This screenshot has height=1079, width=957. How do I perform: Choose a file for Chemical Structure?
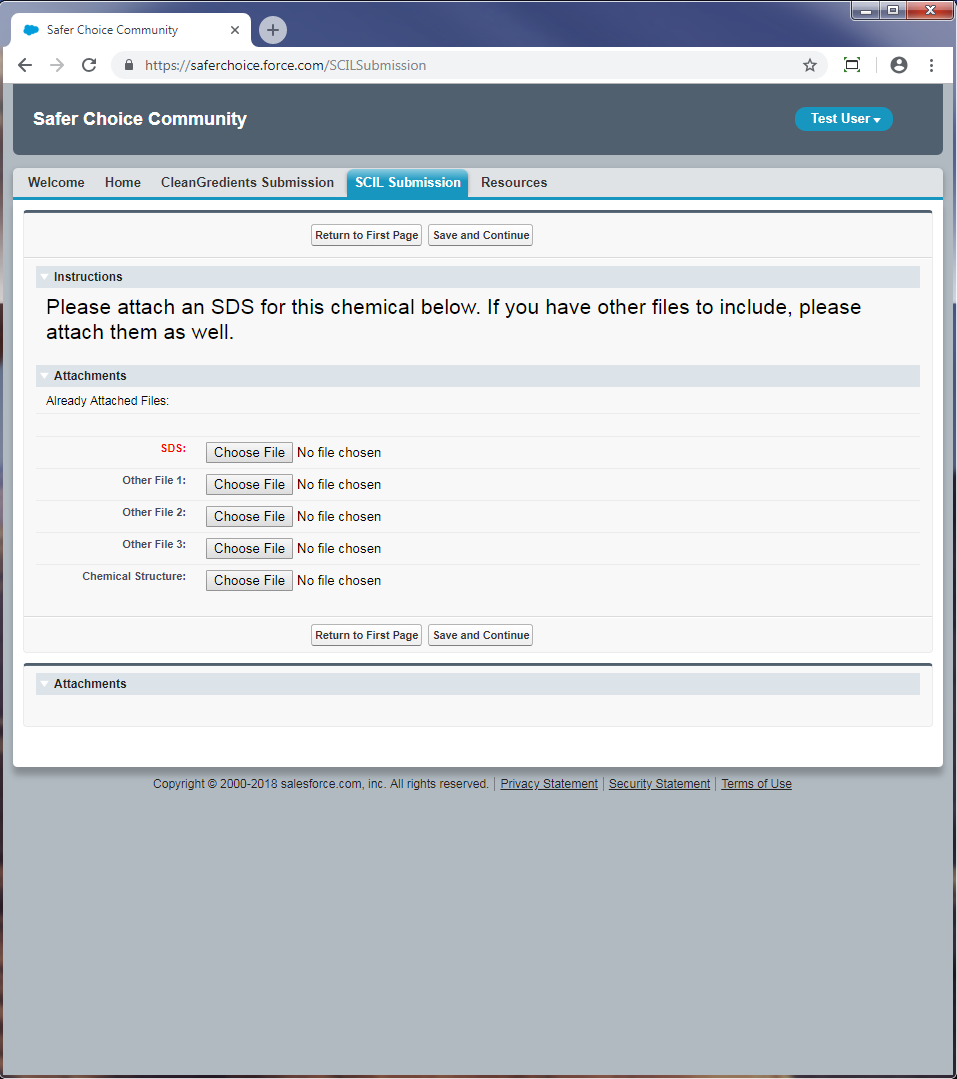pos(249,581)
